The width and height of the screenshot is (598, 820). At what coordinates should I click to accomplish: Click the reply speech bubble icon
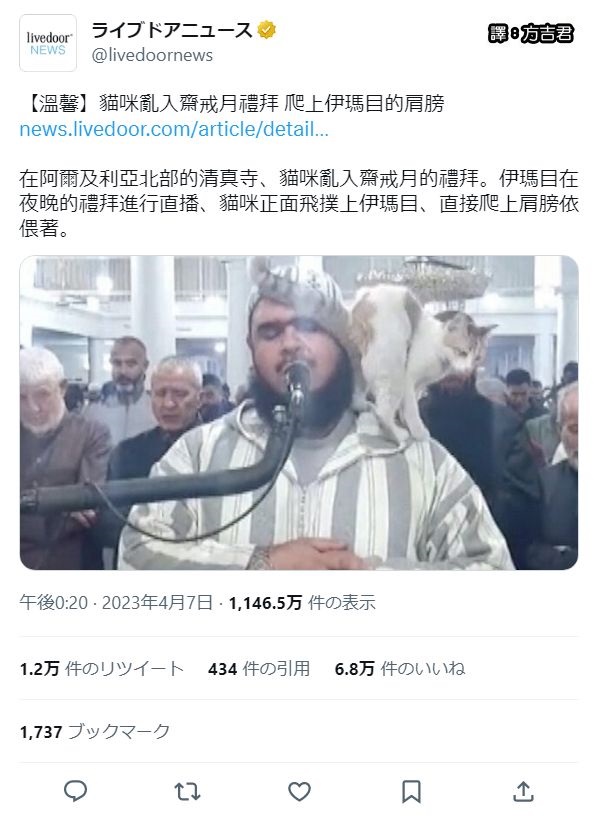click(75, 791)
